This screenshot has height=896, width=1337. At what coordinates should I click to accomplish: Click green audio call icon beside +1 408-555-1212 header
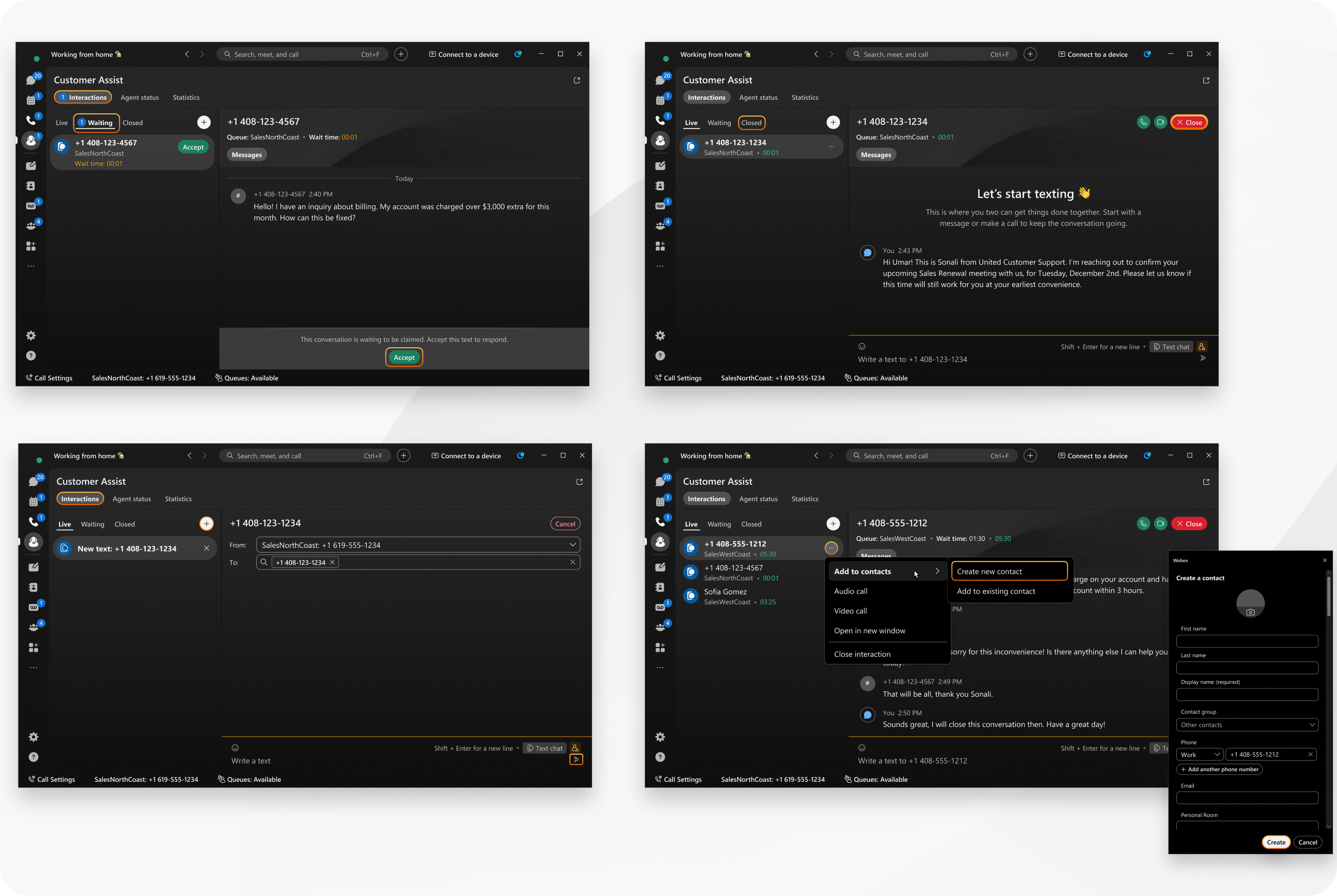pyautogui.click(x=1143, y=523)
